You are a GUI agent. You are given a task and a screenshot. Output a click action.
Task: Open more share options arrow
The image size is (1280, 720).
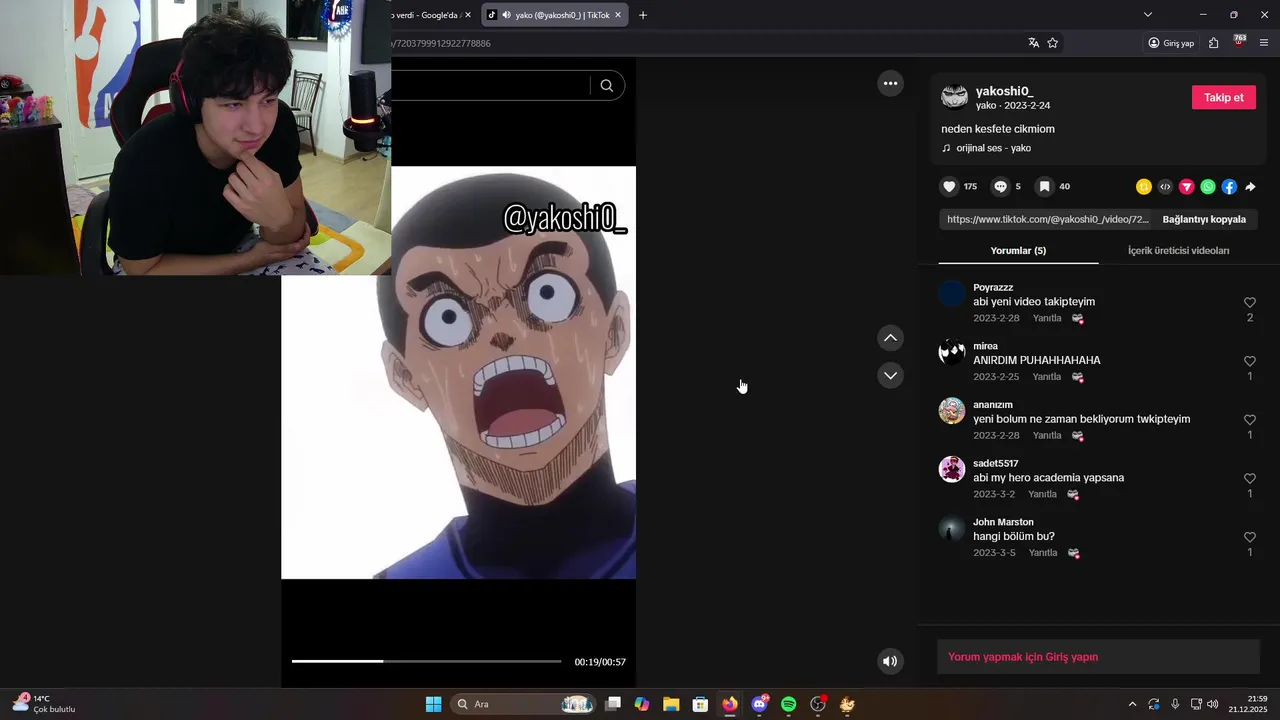(x=1250, y=187)
